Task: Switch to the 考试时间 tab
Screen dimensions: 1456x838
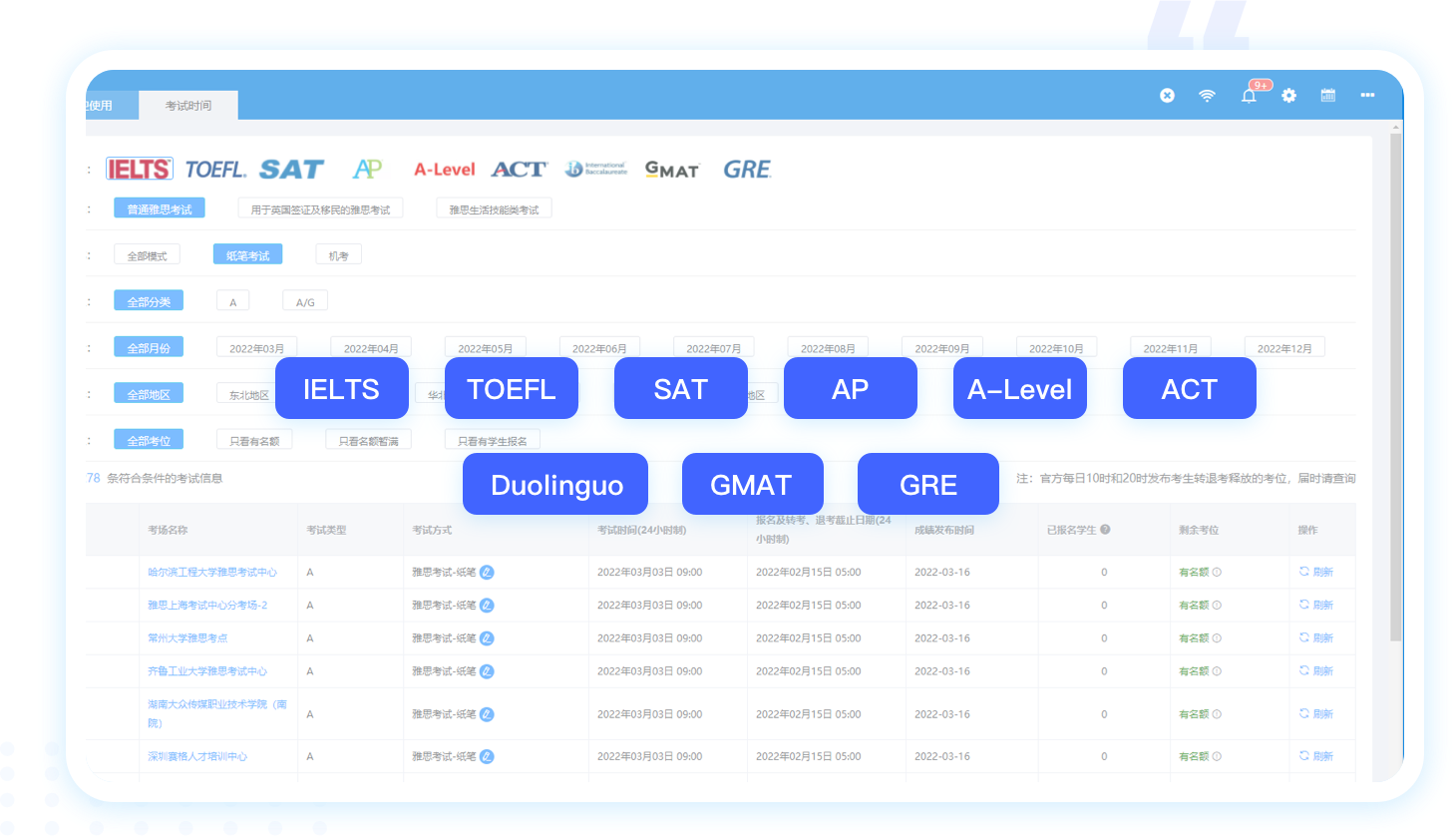Action: pos(188,105)
